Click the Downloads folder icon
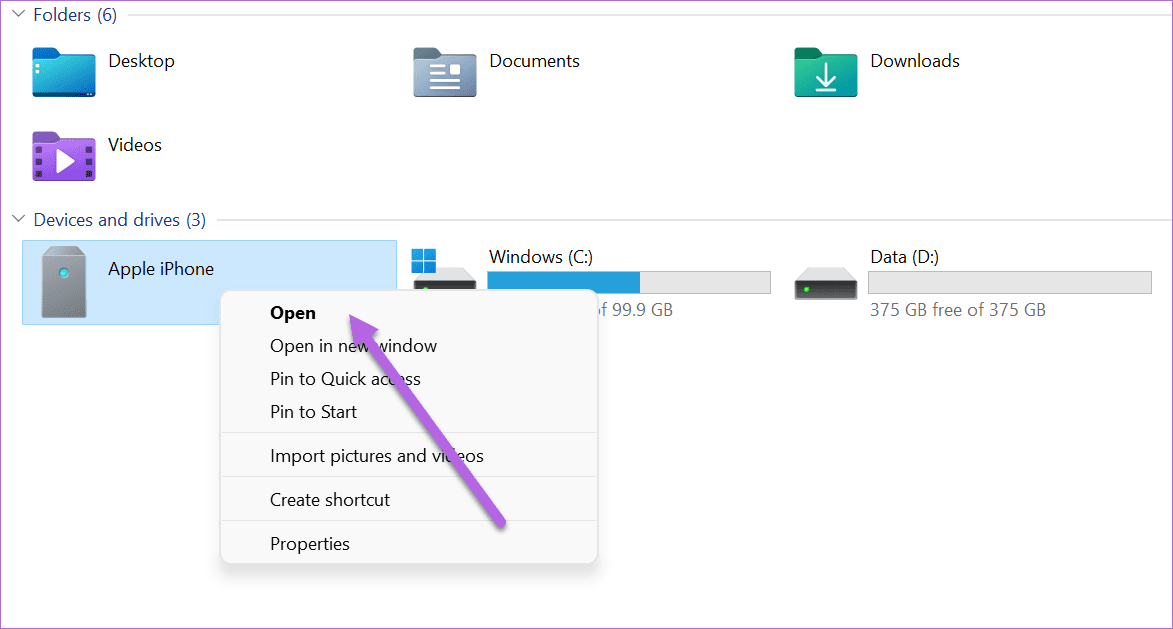The image size is (1173, 629). (825, 73)
